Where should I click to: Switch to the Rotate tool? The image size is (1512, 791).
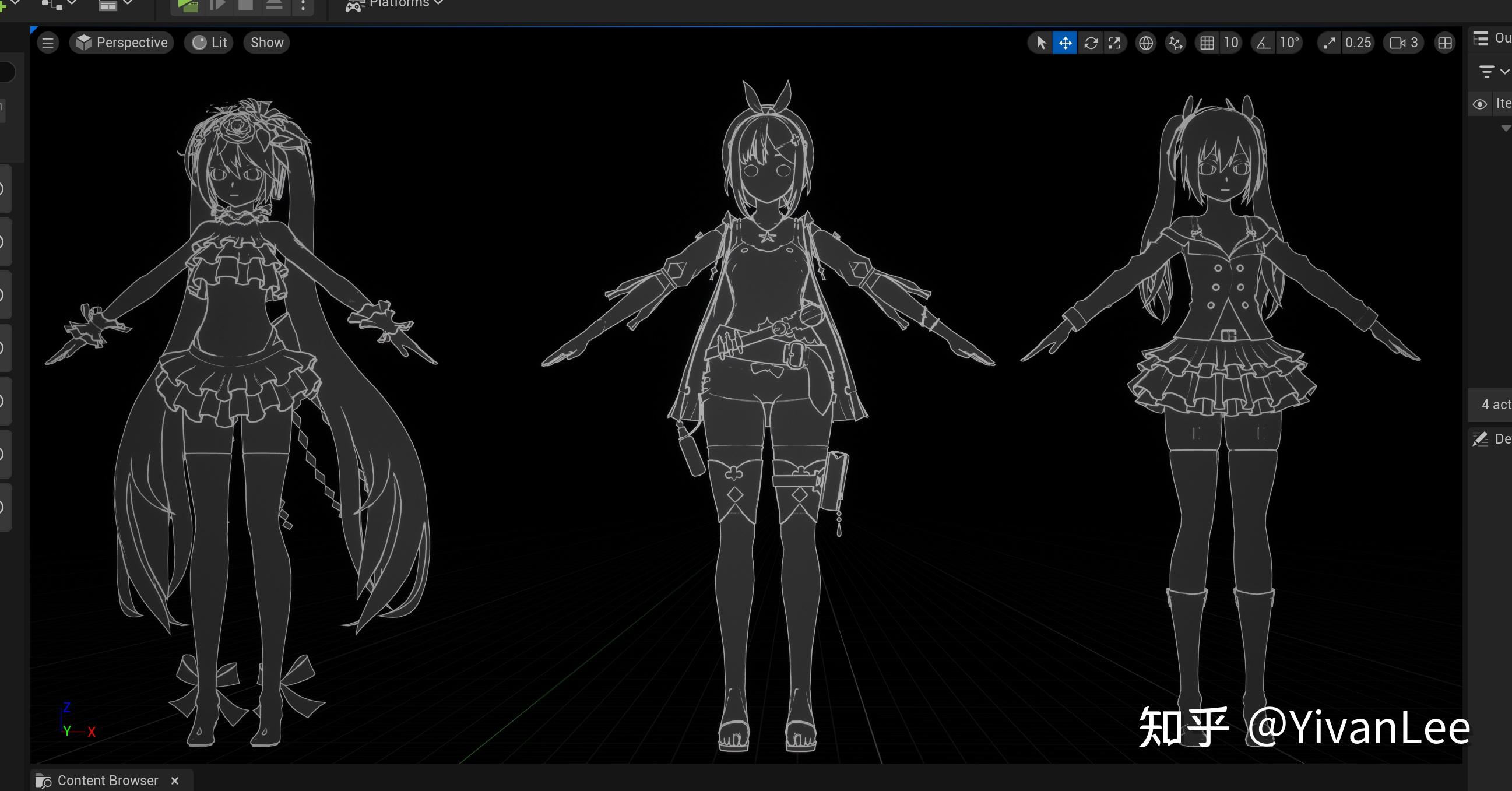click(1091, 42)
